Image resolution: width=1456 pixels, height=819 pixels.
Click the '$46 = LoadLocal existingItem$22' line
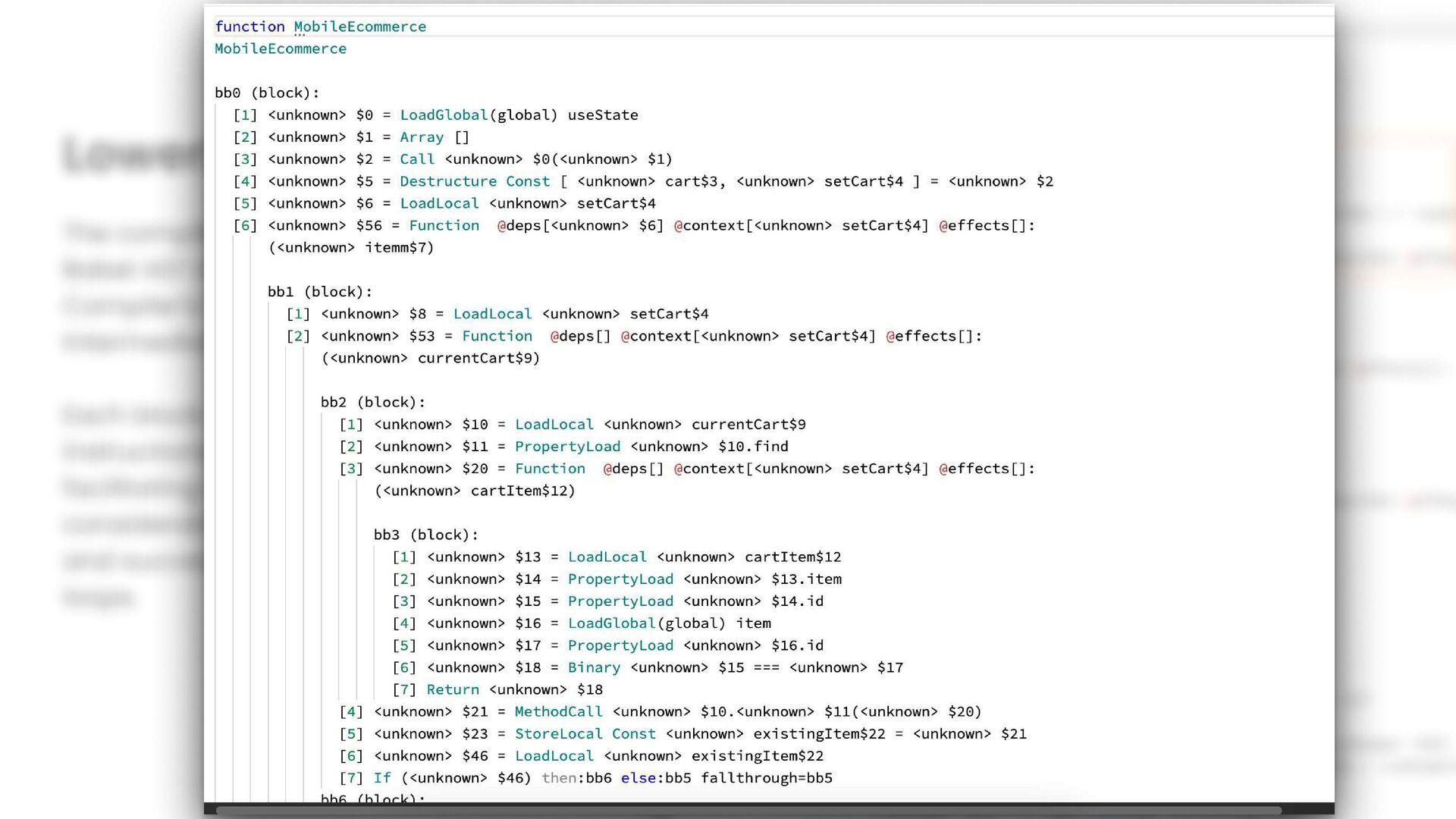581,756
